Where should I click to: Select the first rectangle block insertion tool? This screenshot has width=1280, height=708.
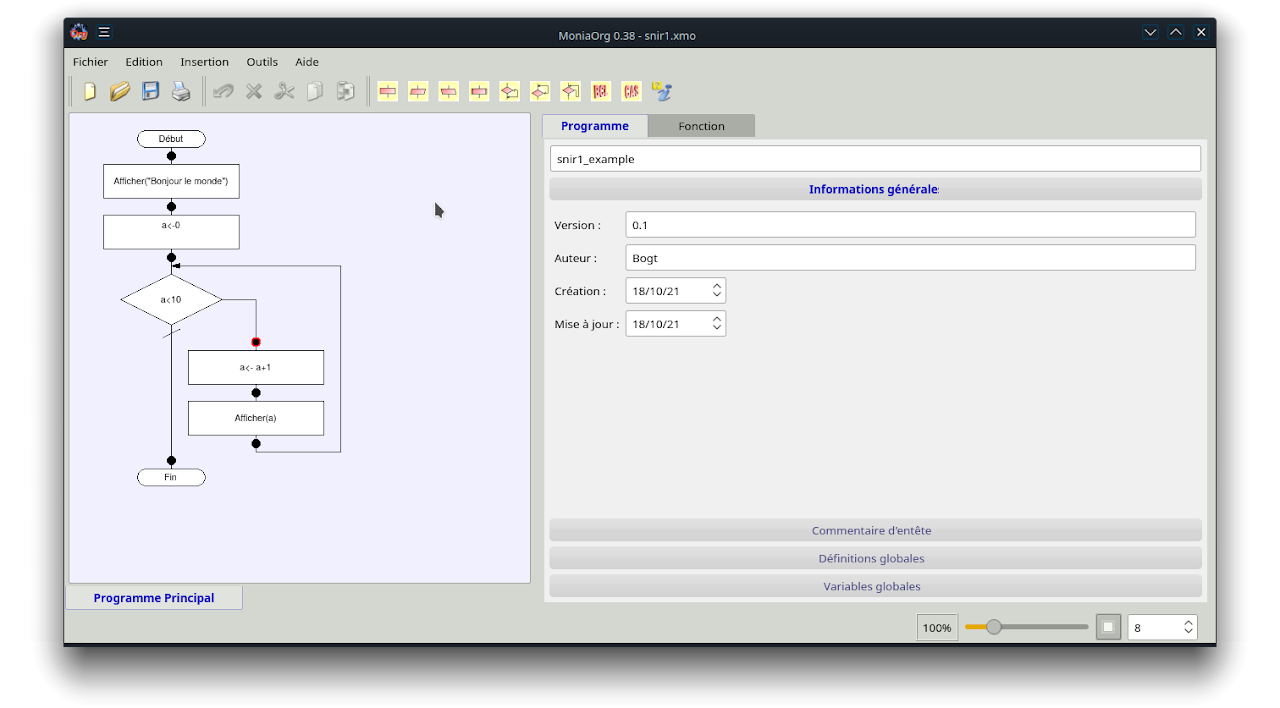coord(388,92)
